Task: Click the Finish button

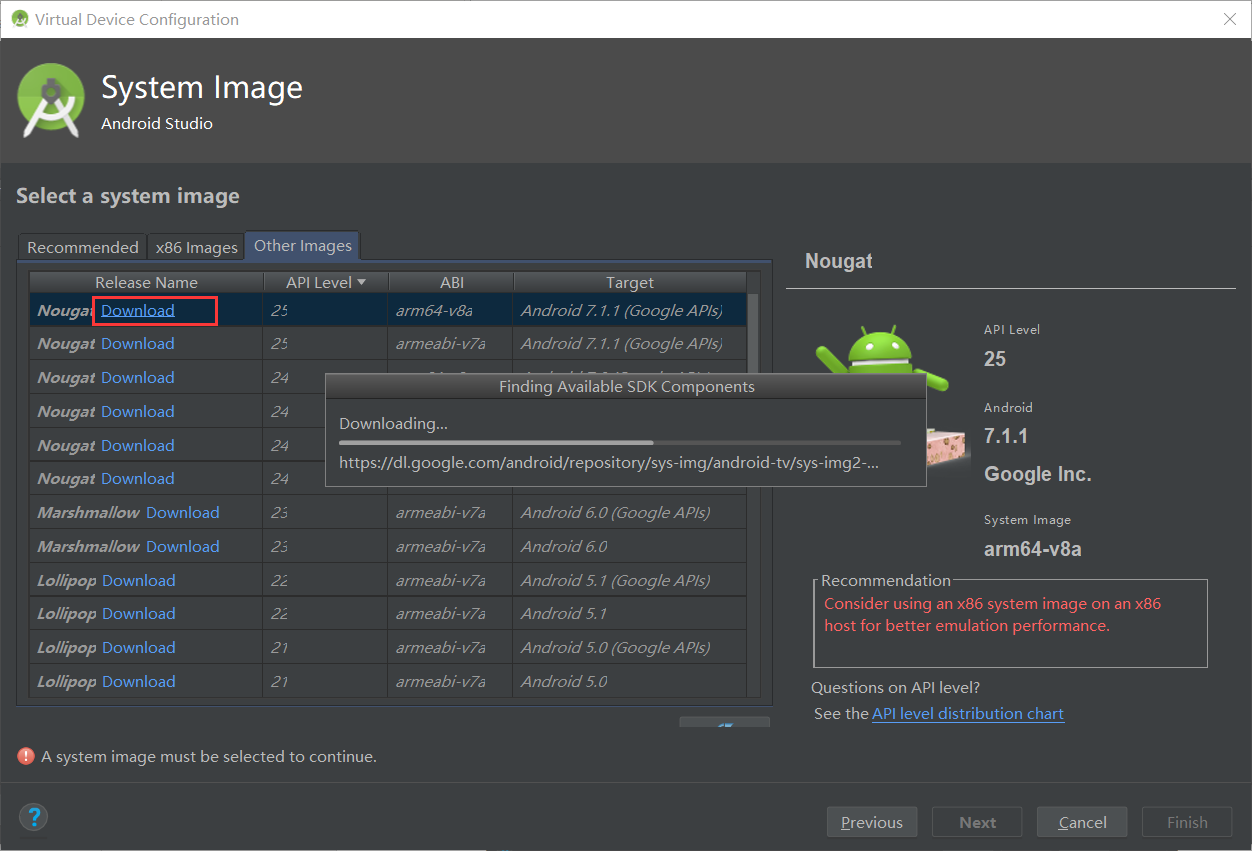Action: [x=1187, y=822]
